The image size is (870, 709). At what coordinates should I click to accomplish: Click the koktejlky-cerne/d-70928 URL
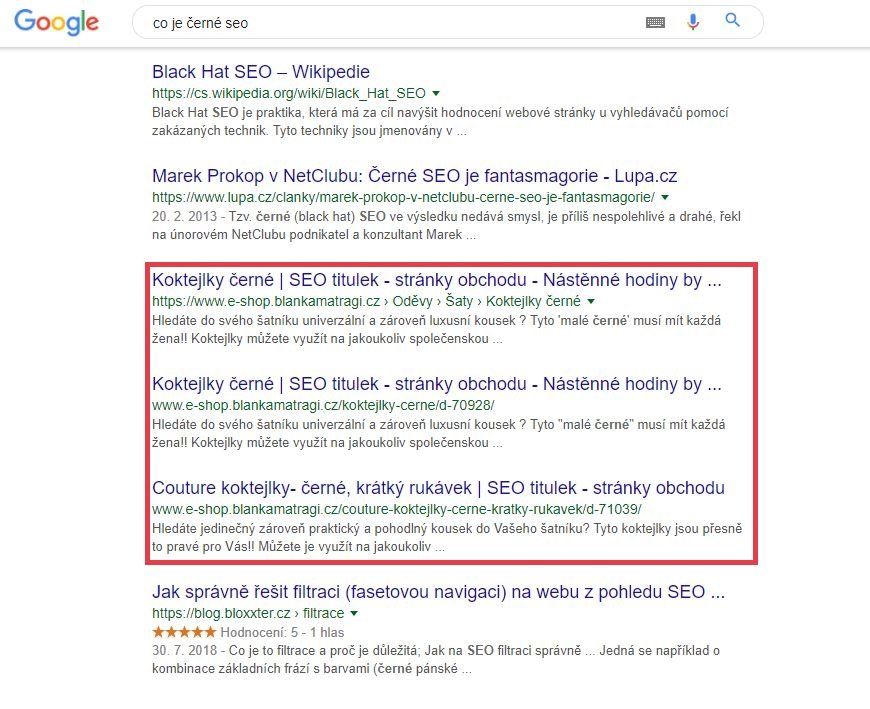[323, 405]
